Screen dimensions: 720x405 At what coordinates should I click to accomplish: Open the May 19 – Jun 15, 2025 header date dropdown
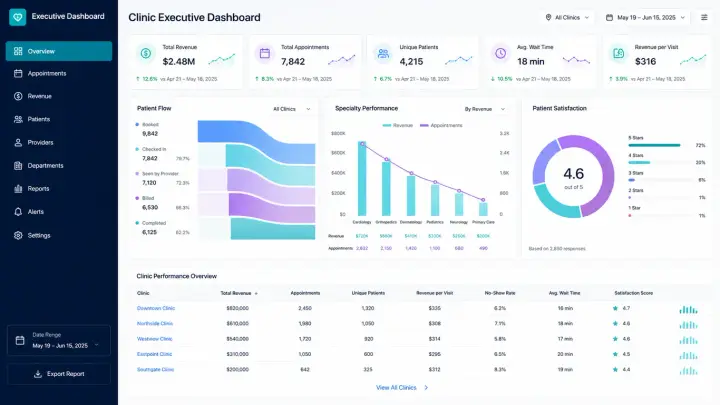[x=646, y=17]
